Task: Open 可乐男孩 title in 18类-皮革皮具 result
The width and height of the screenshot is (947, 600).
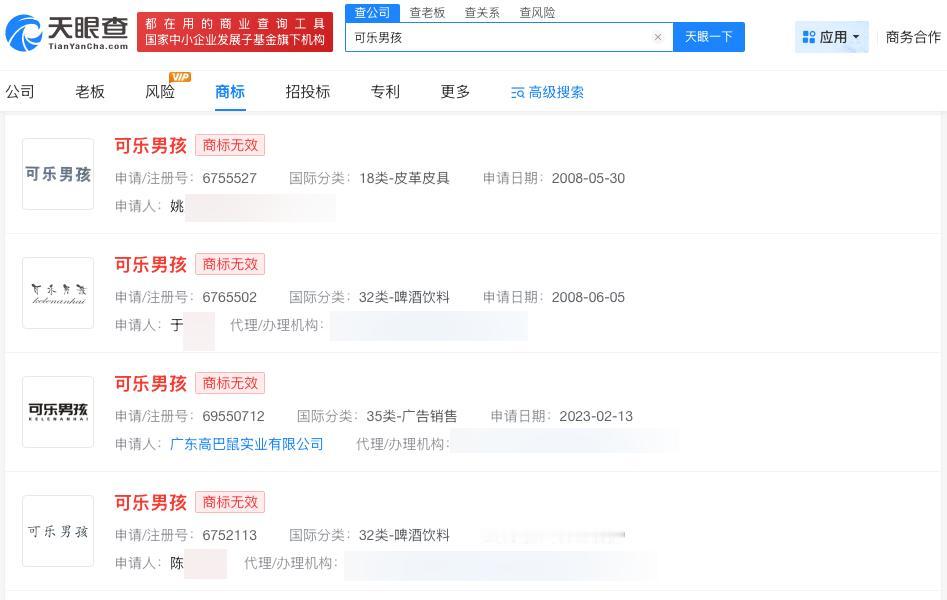Action: tap(150, 146)
